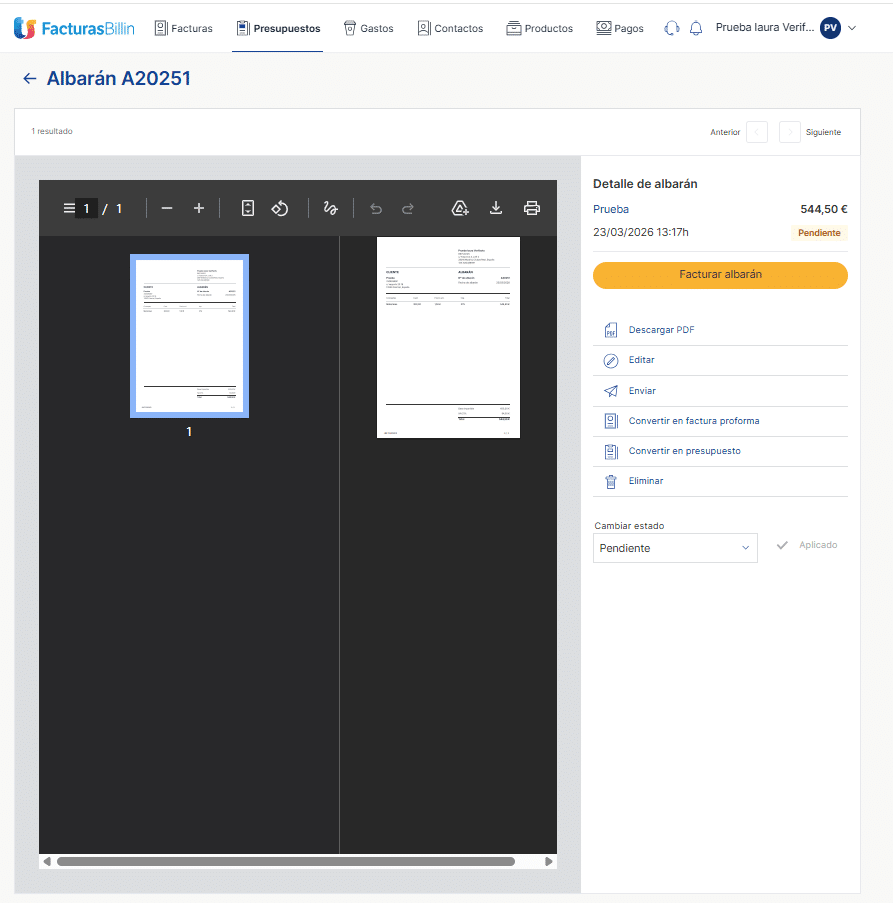Screen dimensions: 893x903
Task: Select the draw annotation tool
Action: pos(330,208)
